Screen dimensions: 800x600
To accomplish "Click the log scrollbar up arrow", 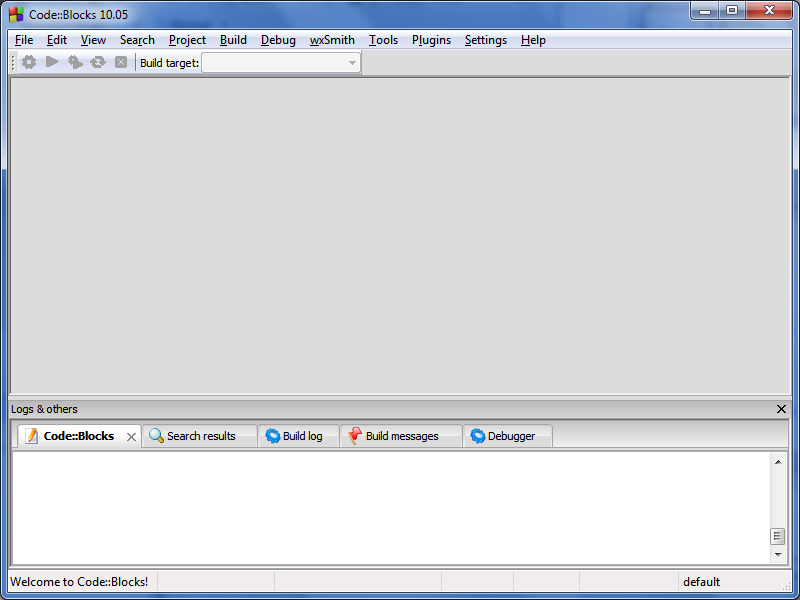I will coord(778,462).
